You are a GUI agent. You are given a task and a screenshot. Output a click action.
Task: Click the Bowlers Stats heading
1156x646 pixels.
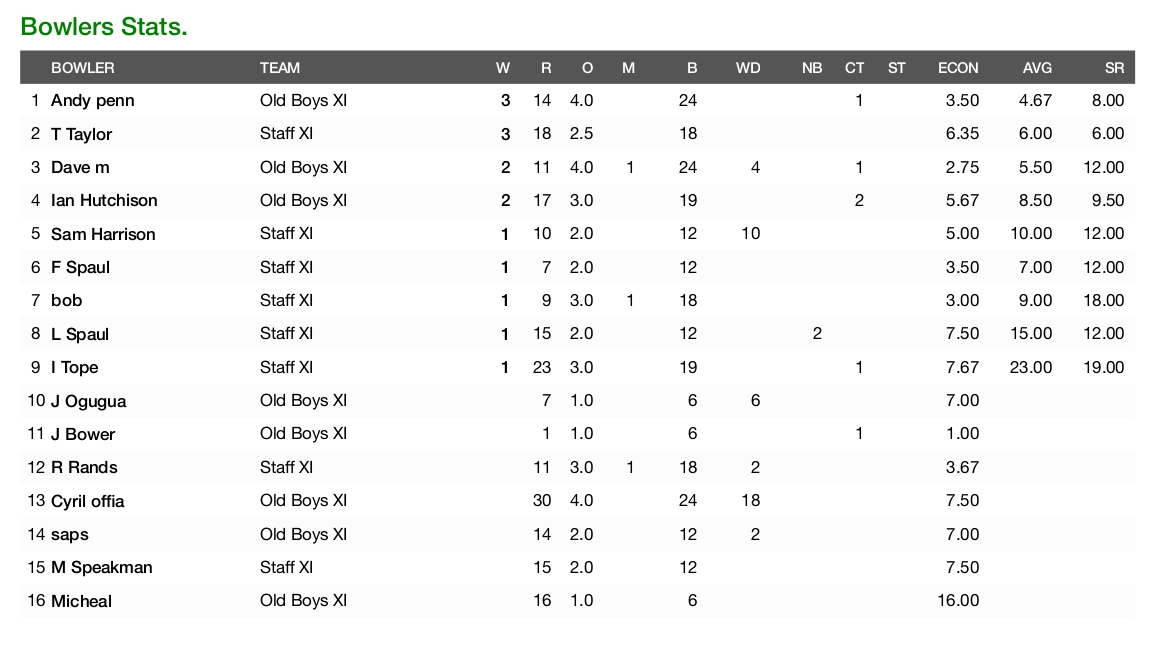pos(104,27)
